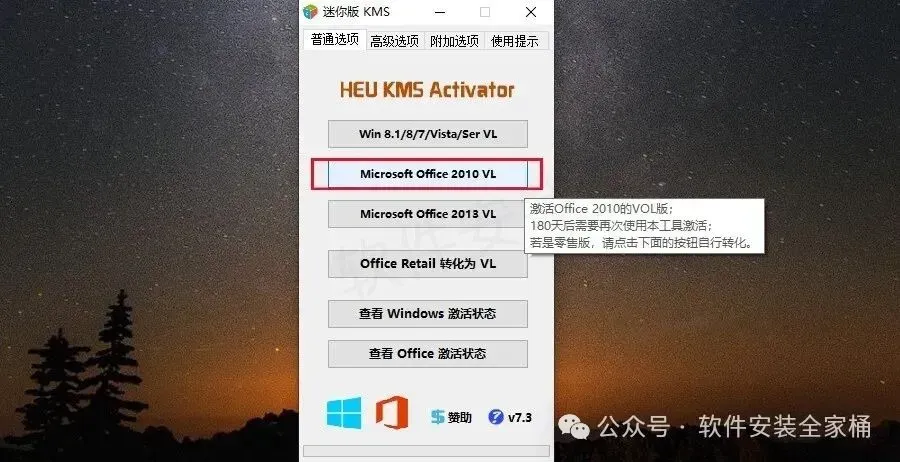Open the 赞助 sponsor dollar icon
This screenshot has height=462, width=900.
point(438,417)
